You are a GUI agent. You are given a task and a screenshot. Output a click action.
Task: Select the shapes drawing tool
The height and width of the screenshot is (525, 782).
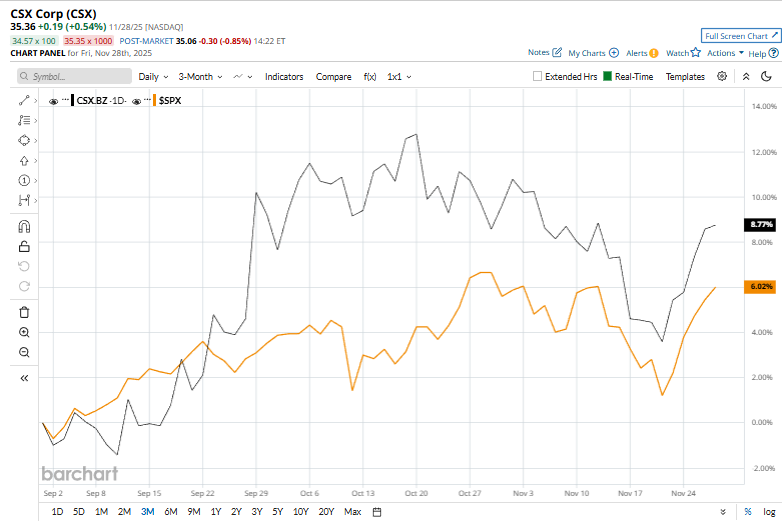[24, 140]
